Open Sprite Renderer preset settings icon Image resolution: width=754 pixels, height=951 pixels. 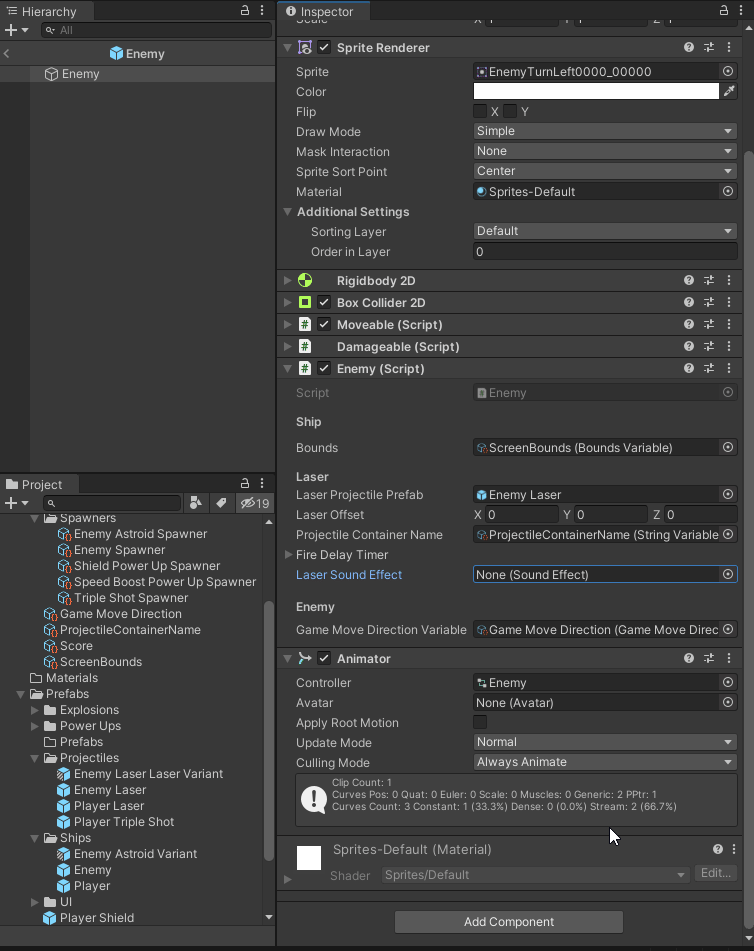(x=709, y=48)
